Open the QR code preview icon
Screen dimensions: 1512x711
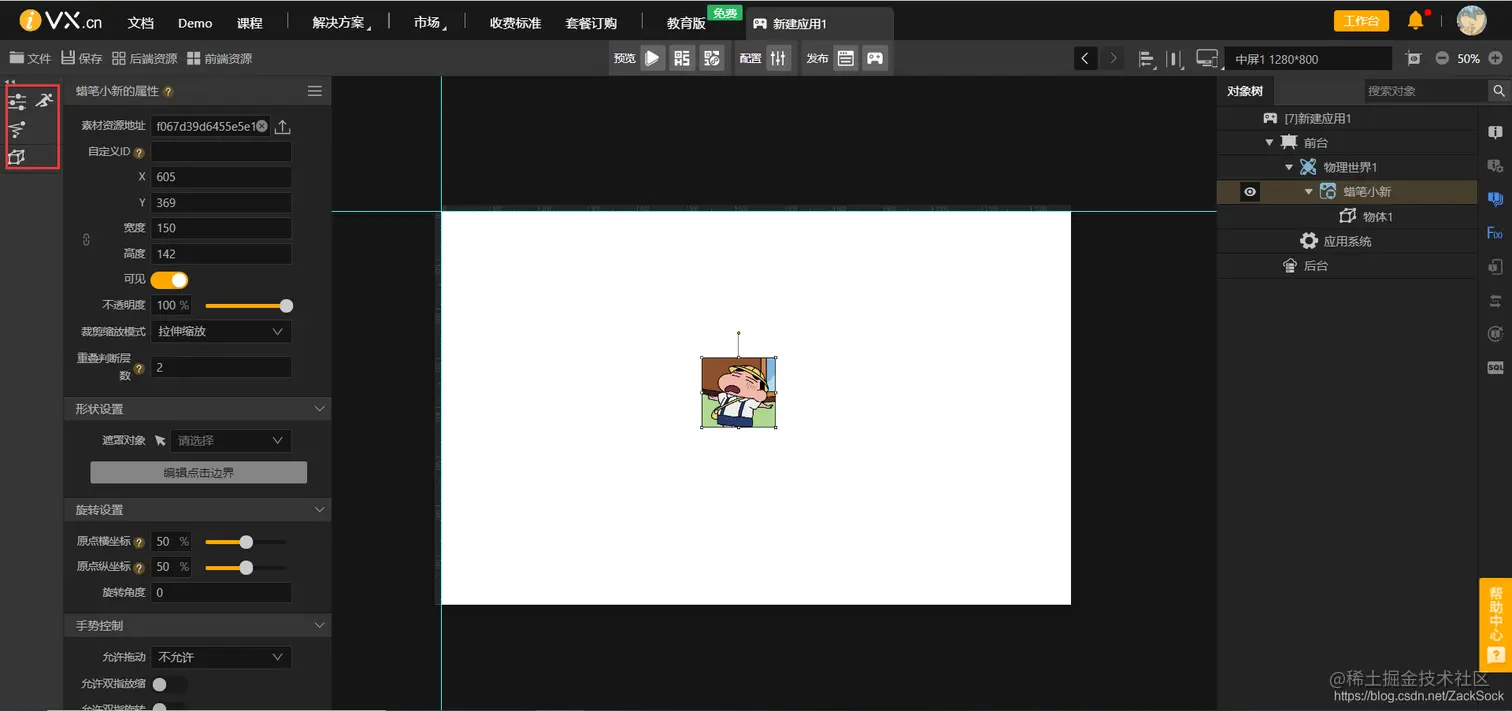682,58
